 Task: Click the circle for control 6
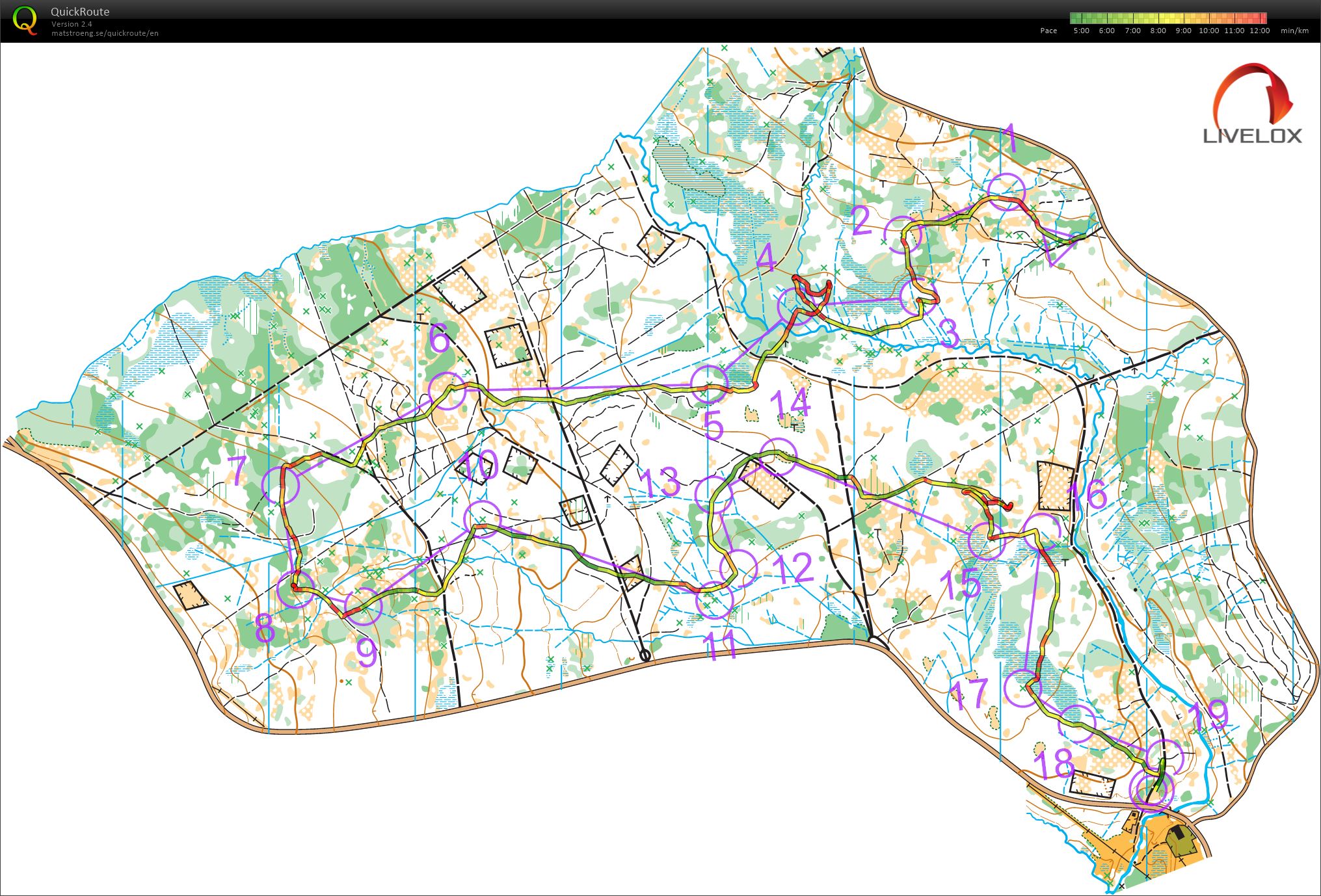(x=447, y=391)
